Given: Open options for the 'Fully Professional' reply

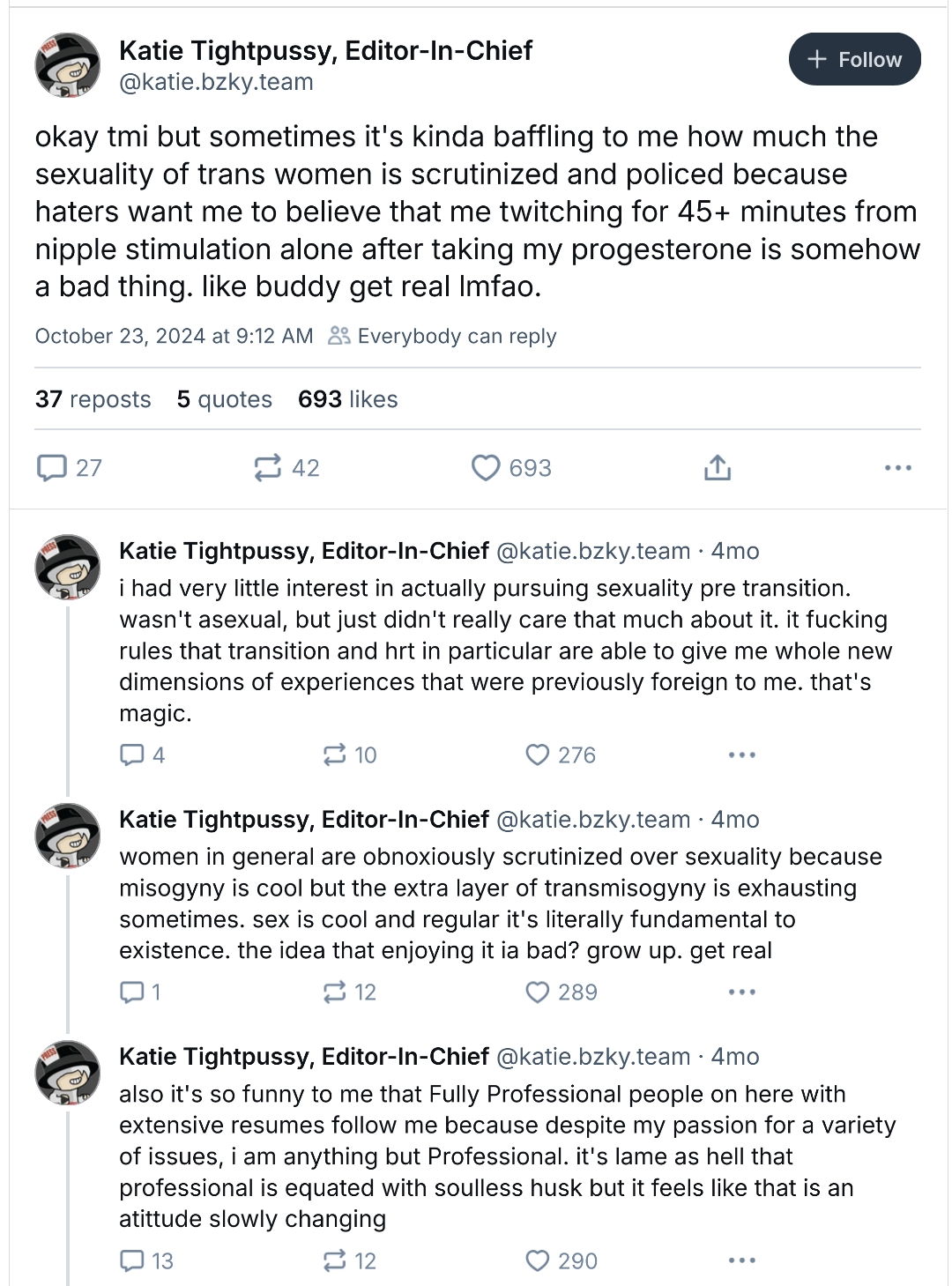Looking at the screenshot, I should coord(741,1260).
